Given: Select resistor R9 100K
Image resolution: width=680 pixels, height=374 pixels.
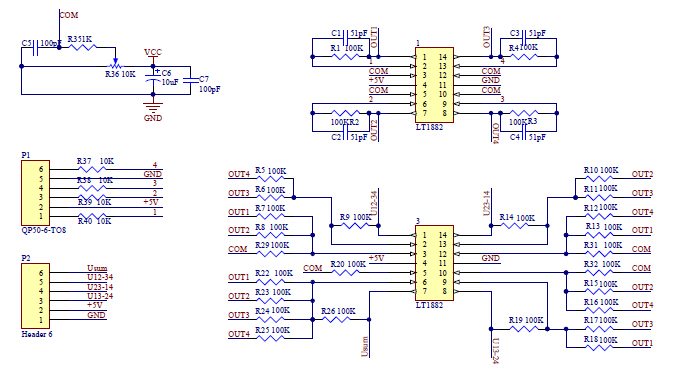Looking at the screenshot, I should (x=354, y=225).
